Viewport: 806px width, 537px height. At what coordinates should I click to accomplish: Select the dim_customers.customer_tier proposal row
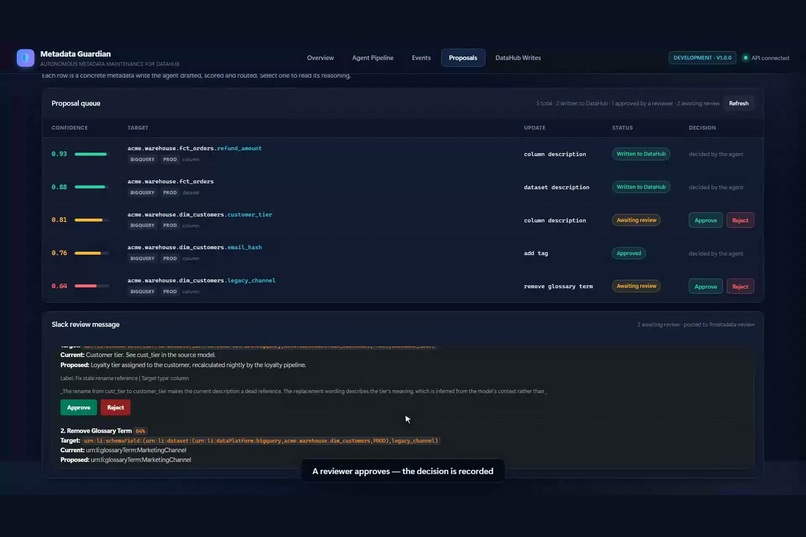(403, 220)
